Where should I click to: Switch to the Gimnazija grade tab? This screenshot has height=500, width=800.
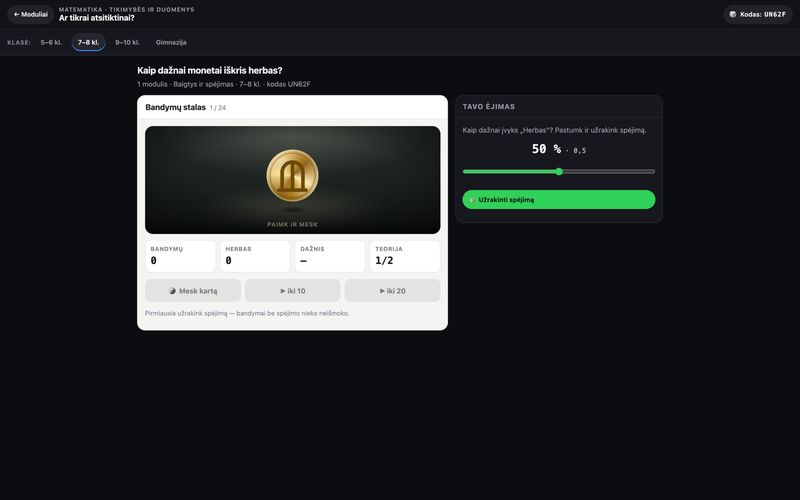(x=171, y=42)
